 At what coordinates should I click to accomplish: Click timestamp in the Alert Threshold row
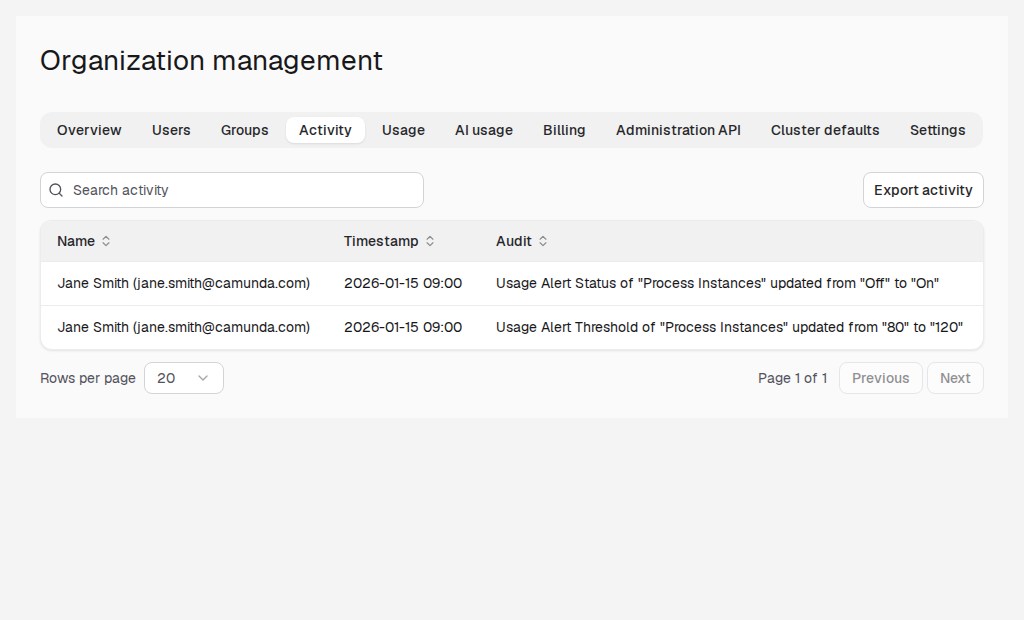point(403,327)
